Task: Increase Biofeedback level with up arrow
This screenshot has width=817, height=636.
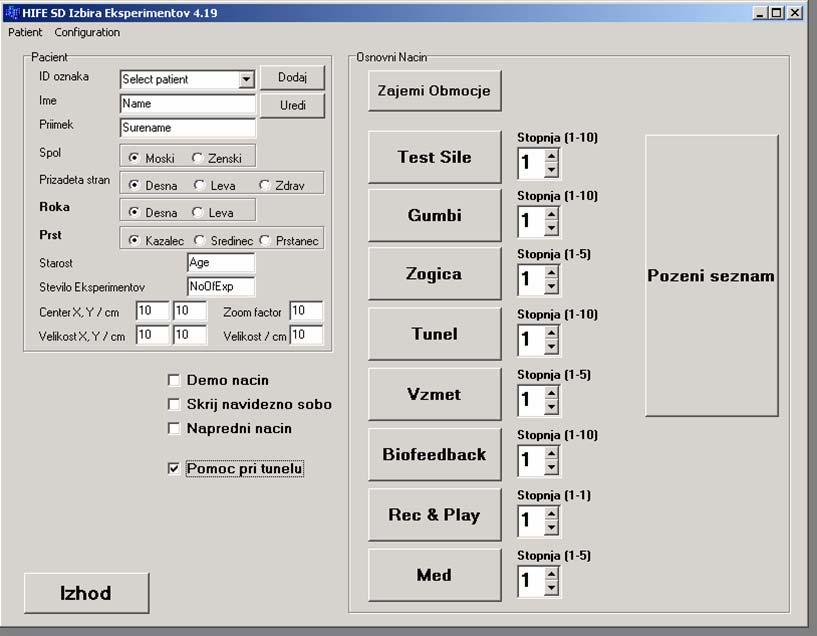Action: tap(551, 453)
